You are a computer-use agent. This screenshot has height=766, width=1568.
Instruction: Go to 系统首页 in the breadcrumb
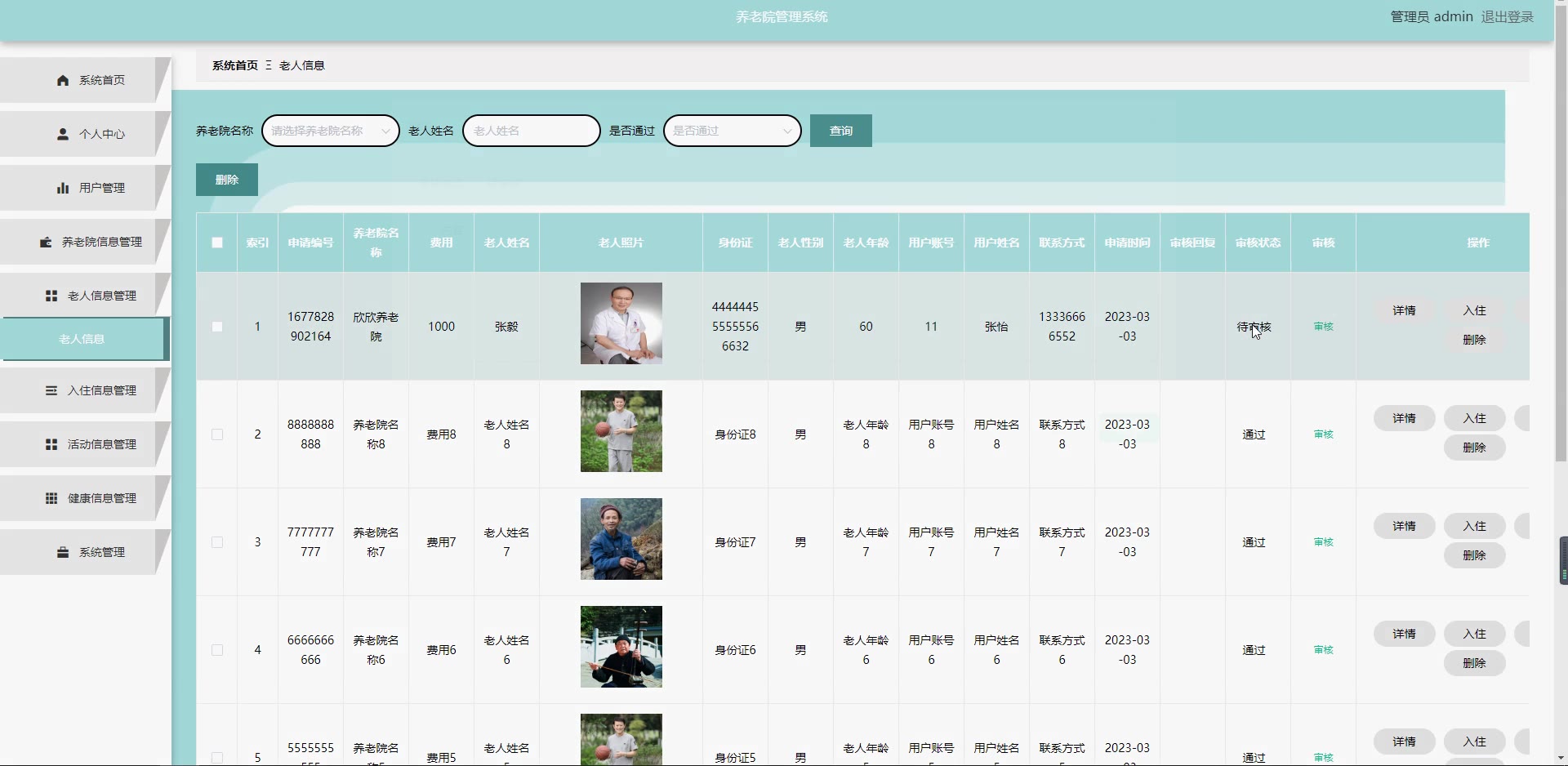(234, 65)
